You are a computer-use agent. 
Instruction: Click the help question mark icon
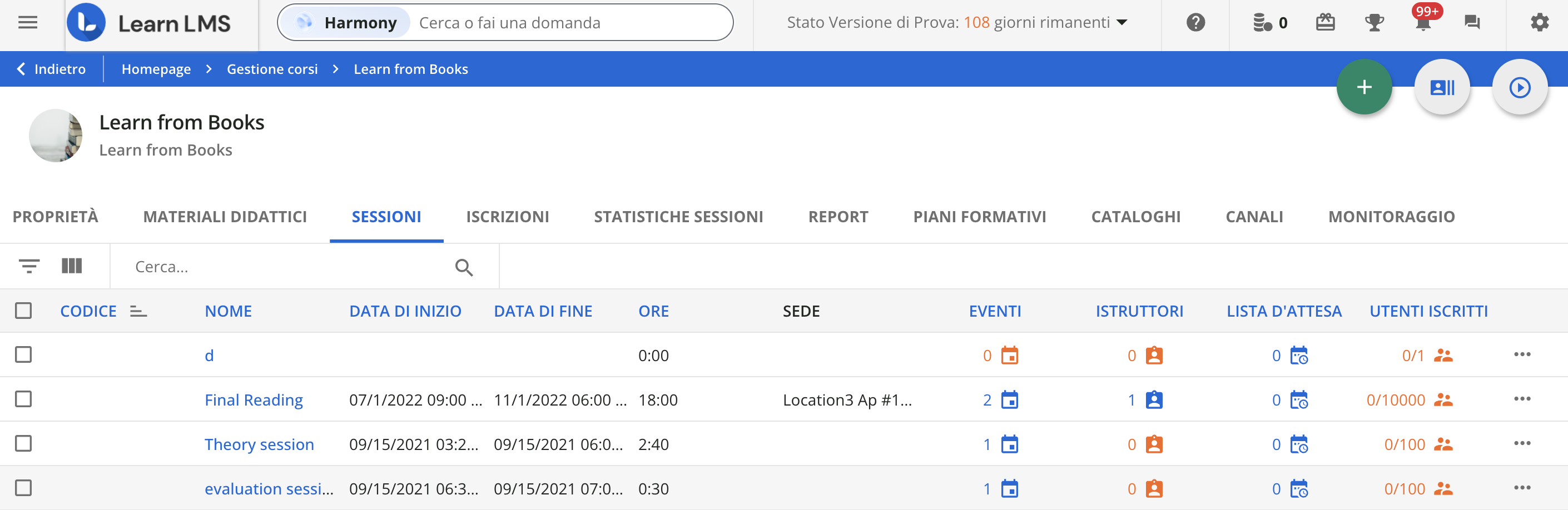click(1195, 23)
